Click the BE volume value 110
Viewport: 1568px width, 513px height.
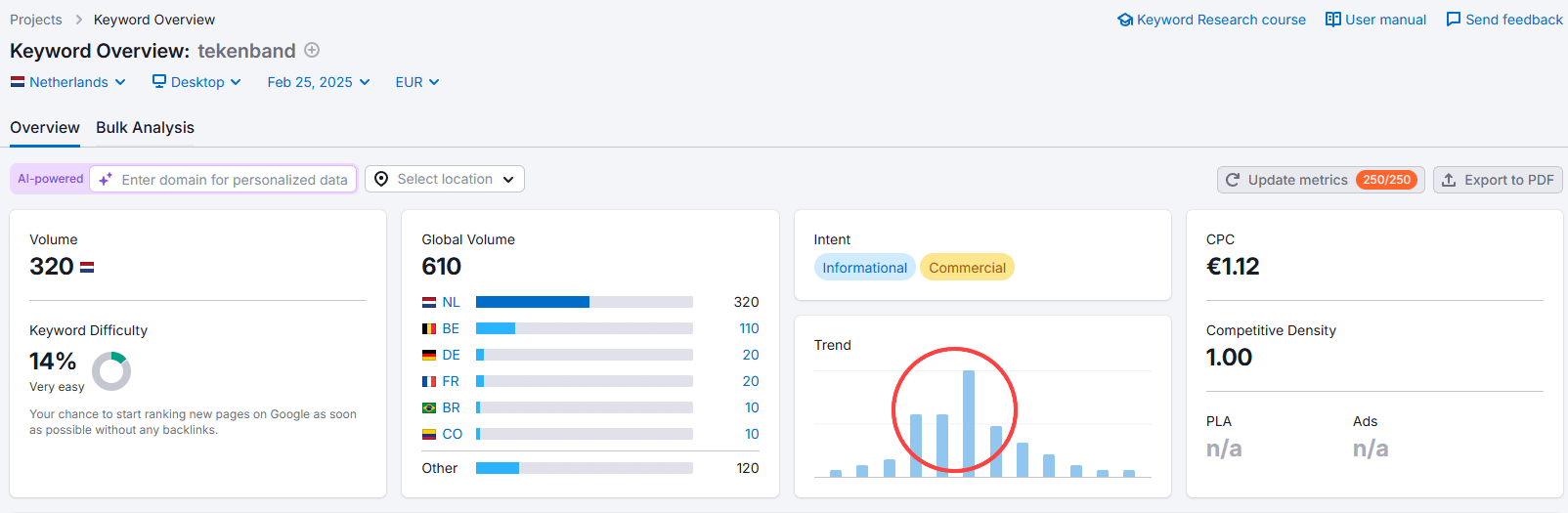tap(749, 328)
